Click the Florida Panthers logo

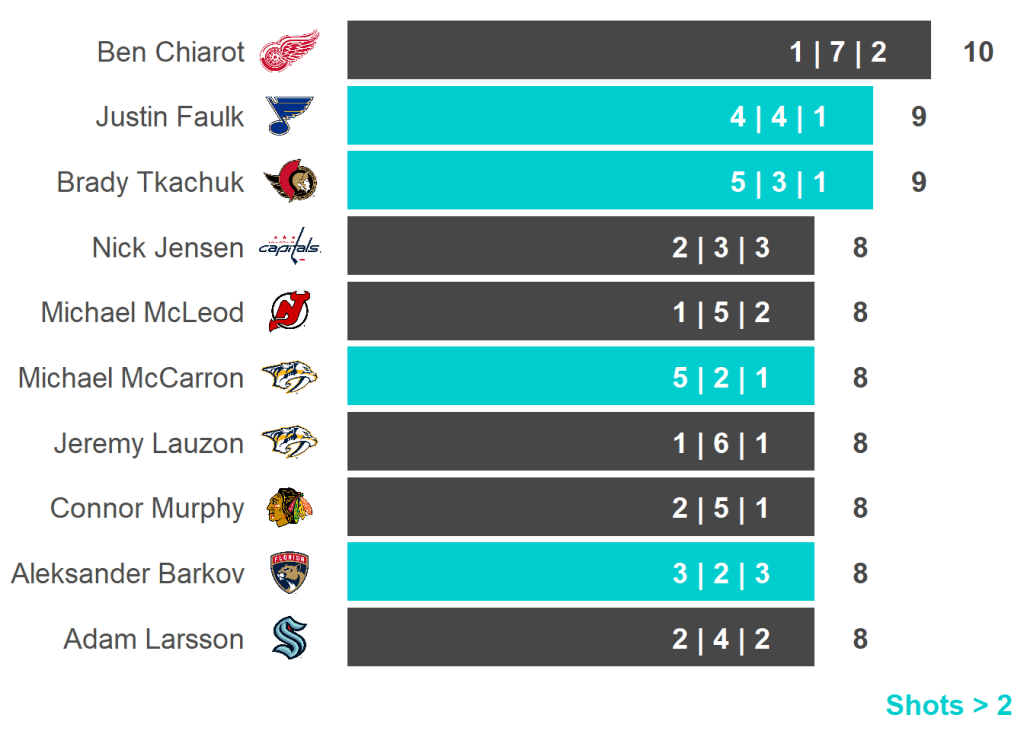(289, 573)
